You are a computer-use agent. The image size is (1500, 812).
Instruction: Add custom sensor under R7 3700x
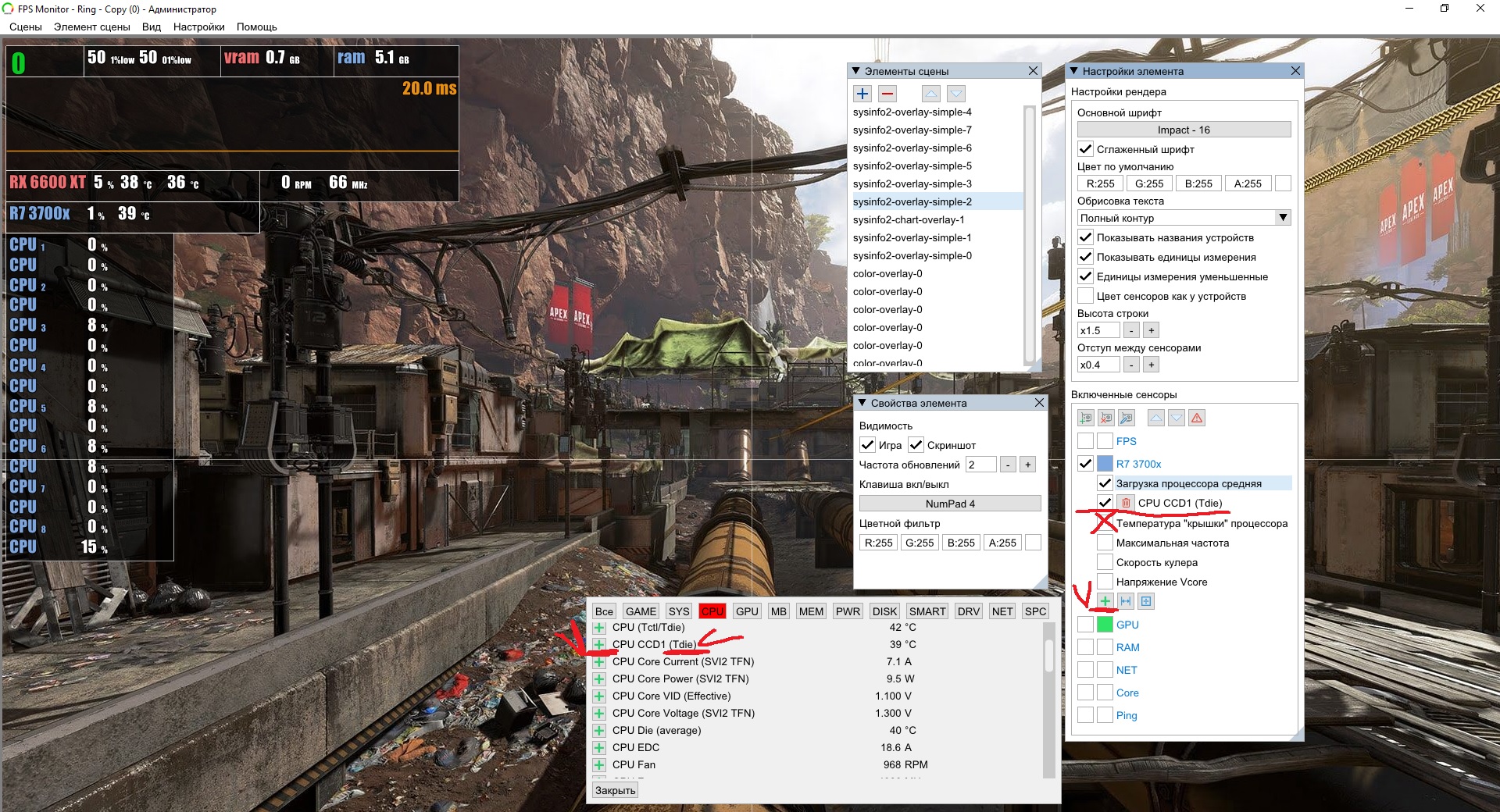click(x=1105, y=601)
